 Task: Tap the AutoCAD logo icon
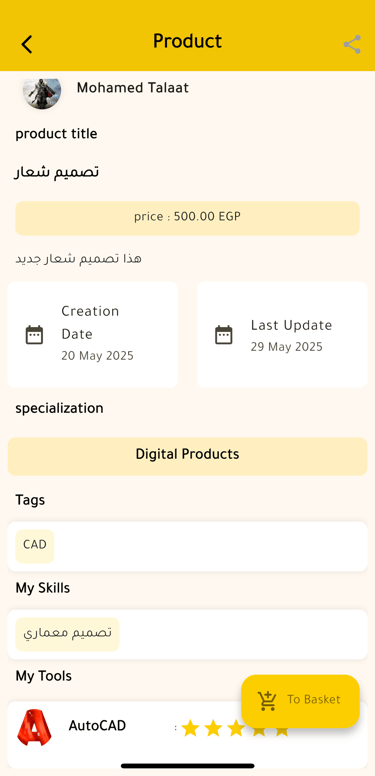pos(34,727)
